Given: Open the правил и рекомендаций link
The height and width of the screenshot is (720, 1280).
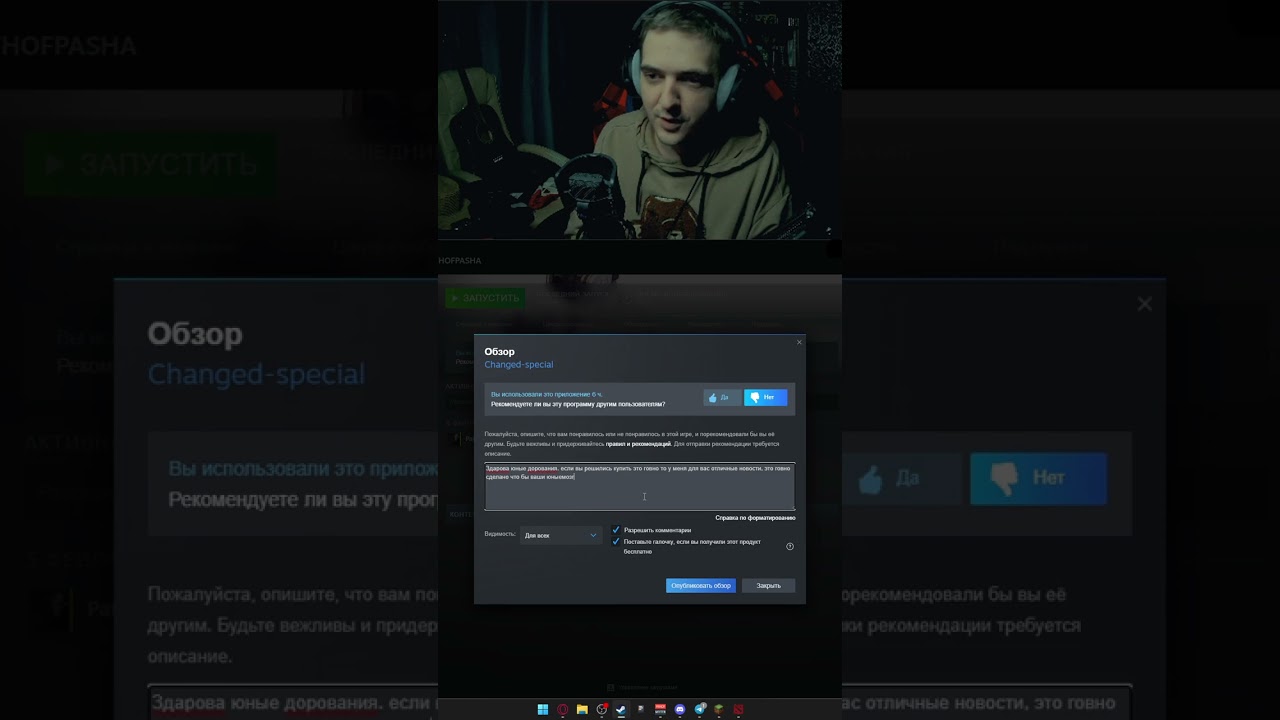Looking at the screenshot, I should pyautogui.click(x=638, y=443).
